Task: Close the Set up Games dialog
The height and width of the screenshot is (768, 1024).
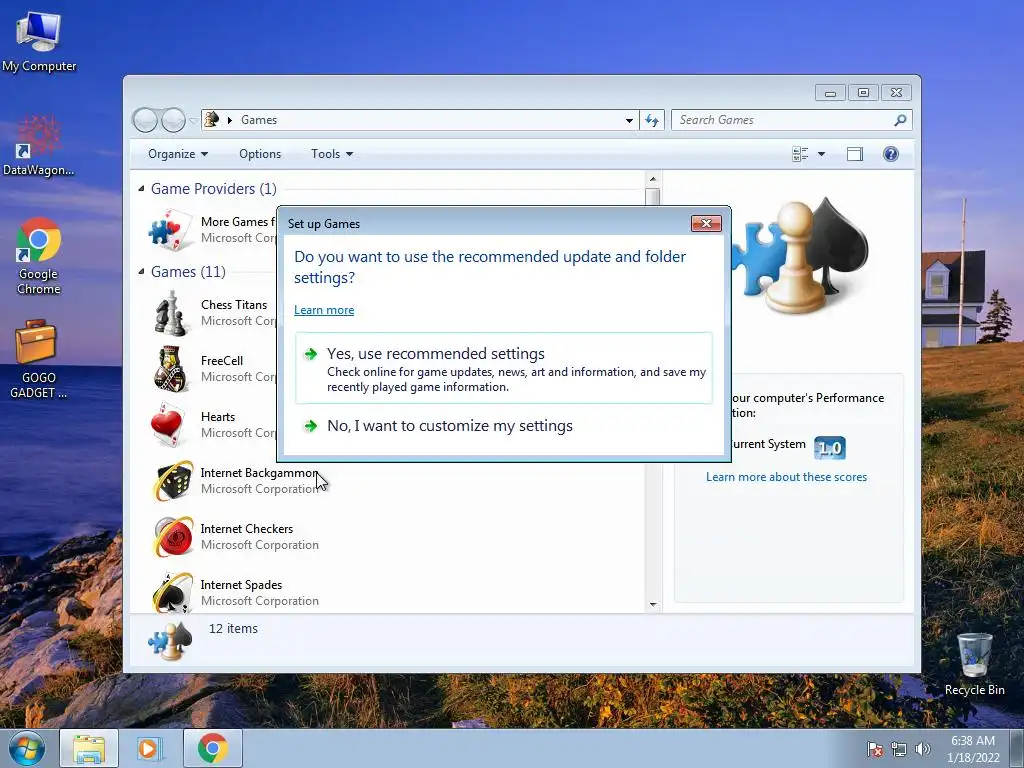Action: (706, 223)
